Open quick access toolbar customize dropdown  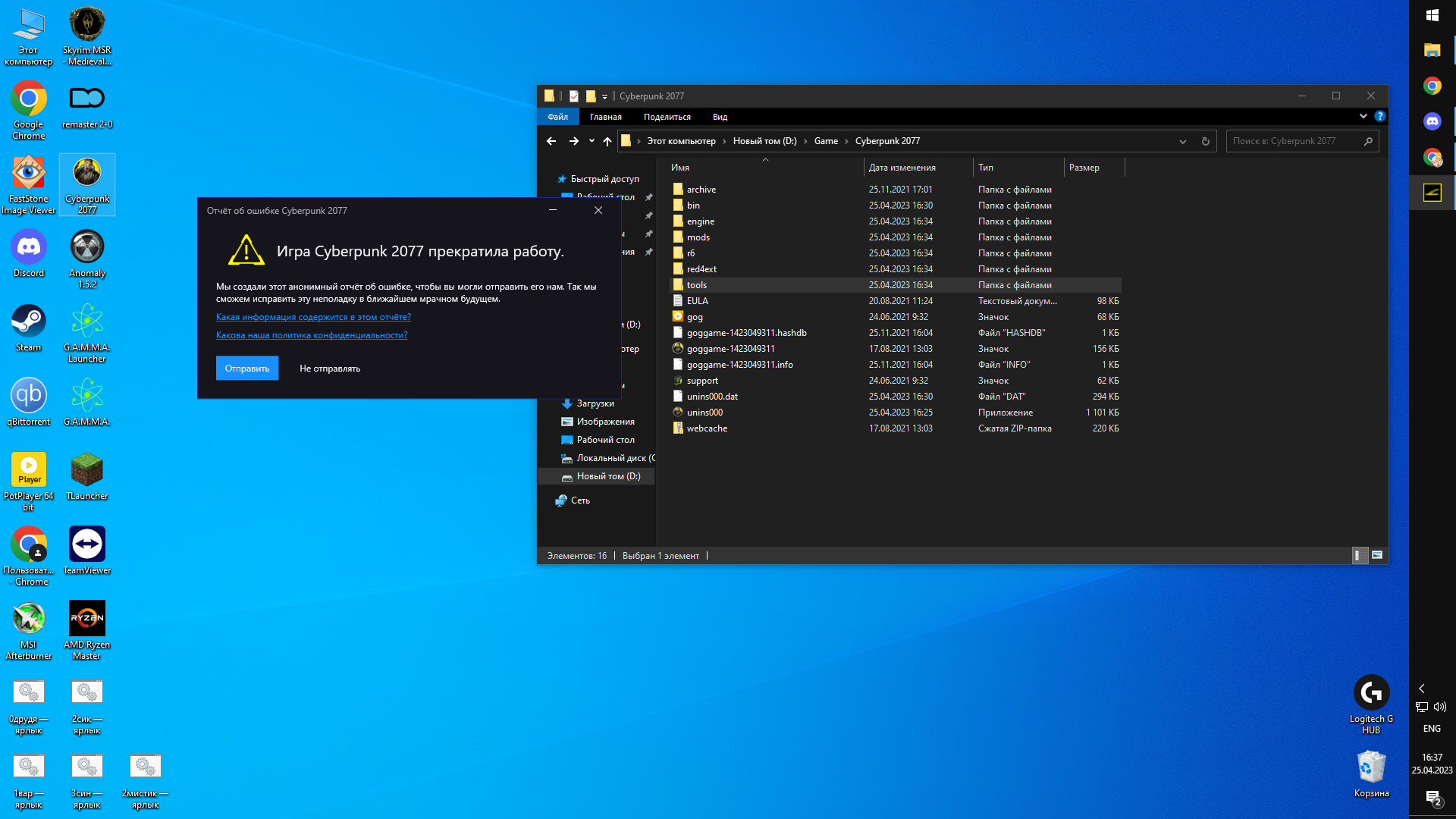[604, 96]
